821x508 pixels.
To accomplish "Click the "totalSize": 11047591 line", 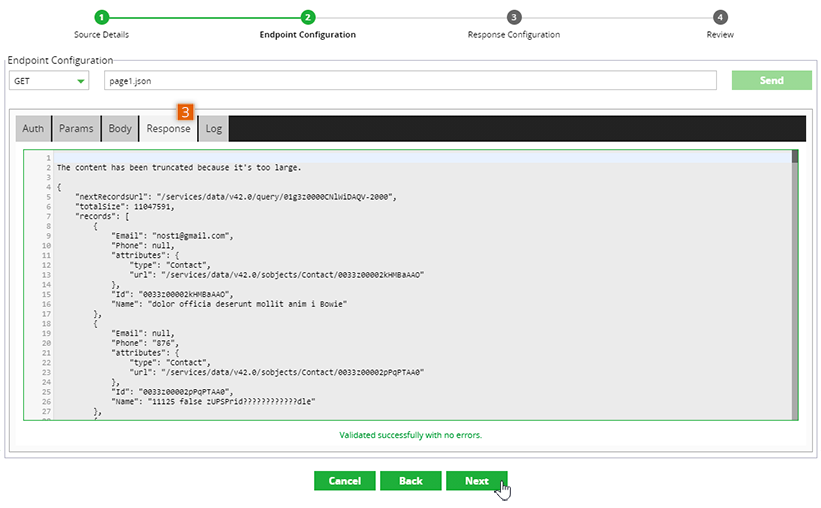I will click(x=125, y=206).
